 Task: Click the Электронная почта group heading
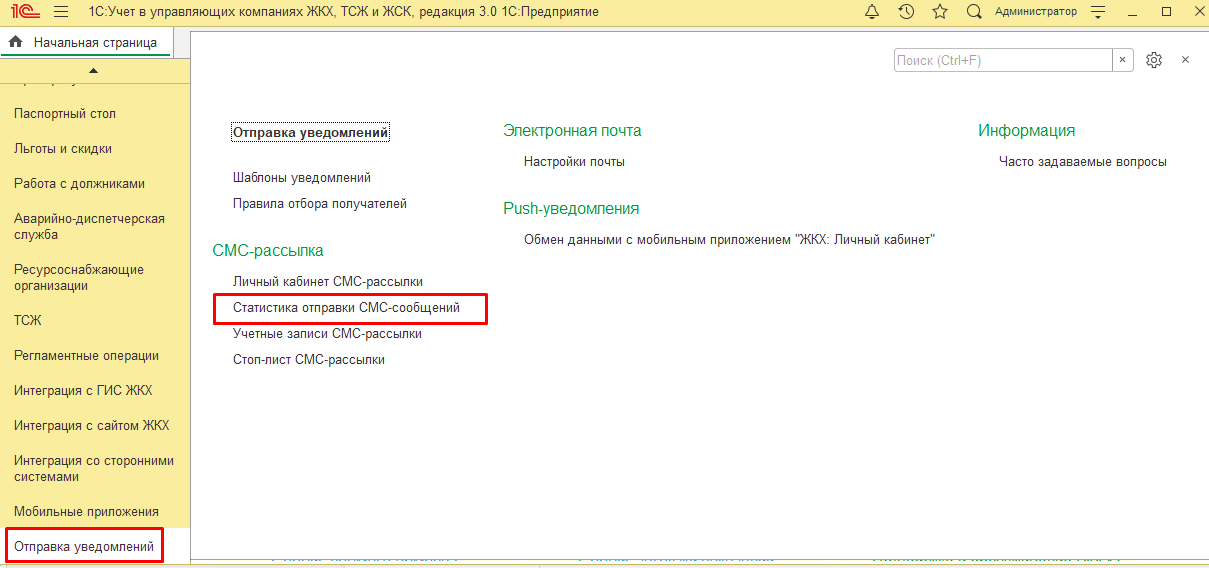tap(572, 131)
